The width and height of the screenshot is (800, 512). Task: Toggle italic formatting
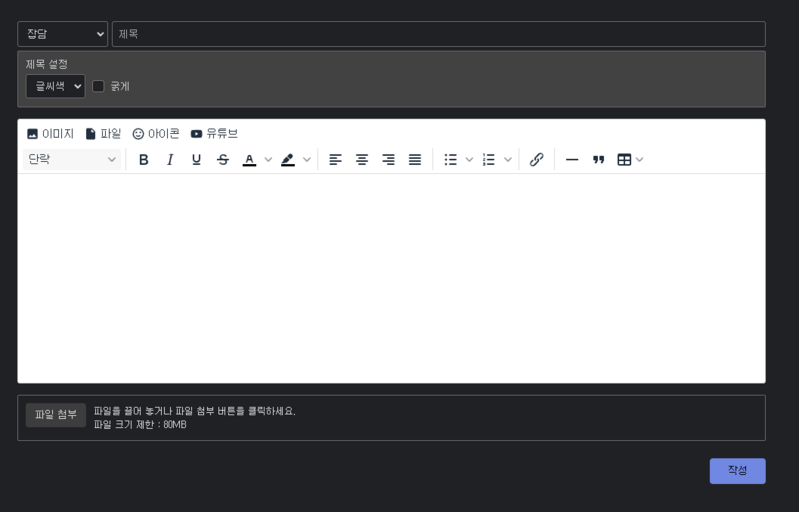pyautogui.click(x=170, y=160)
